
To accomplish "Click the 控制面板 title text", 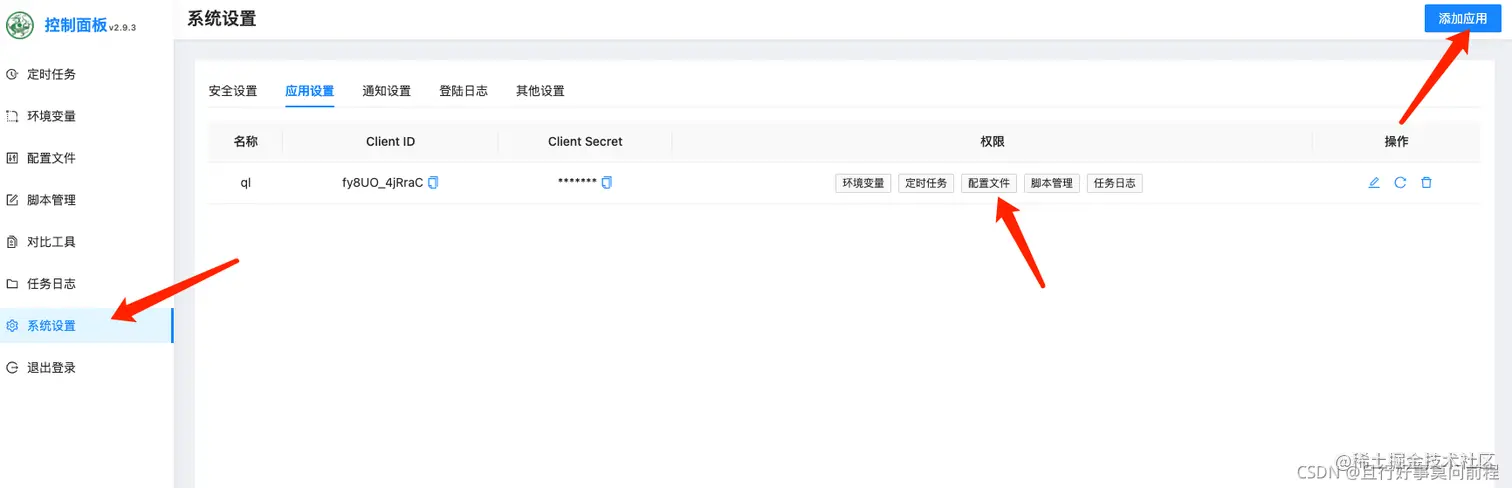I will [x=76, y=25].
